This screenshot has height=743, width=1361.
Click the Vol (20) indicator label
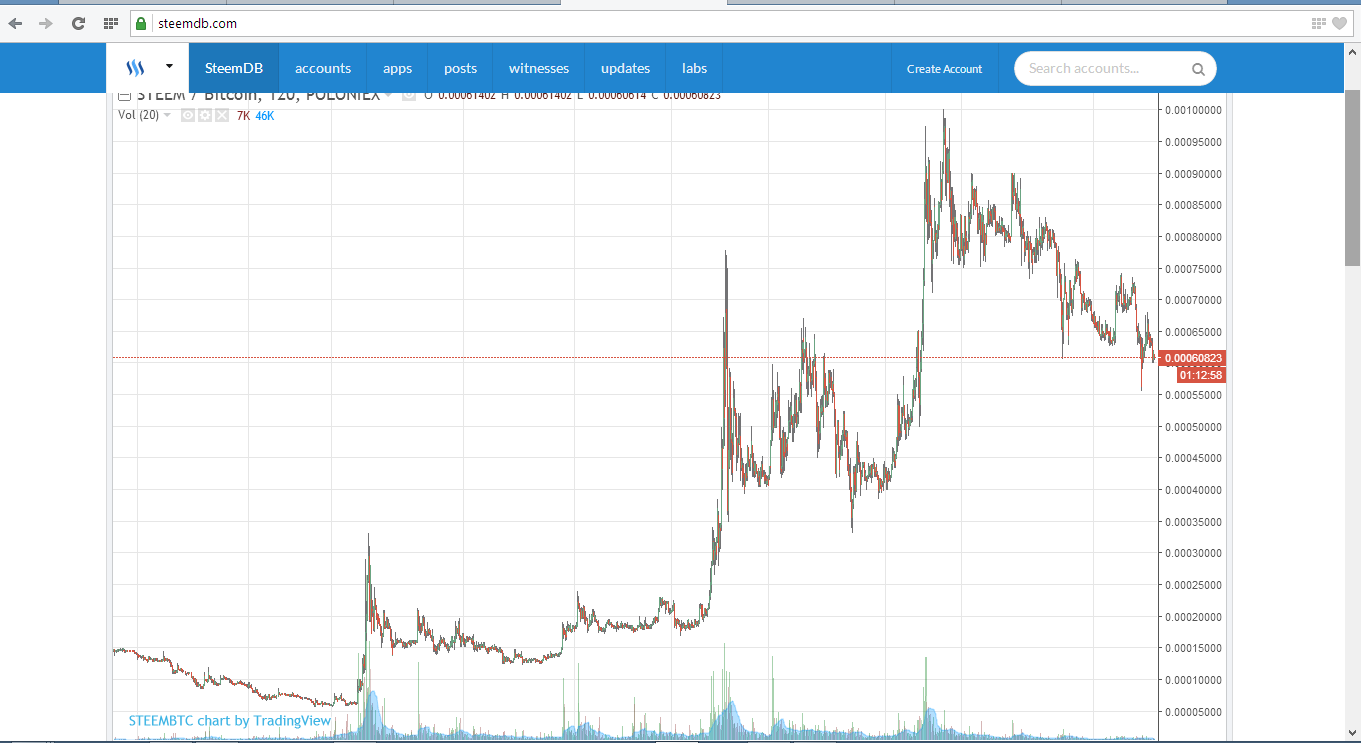coord(138,116)
